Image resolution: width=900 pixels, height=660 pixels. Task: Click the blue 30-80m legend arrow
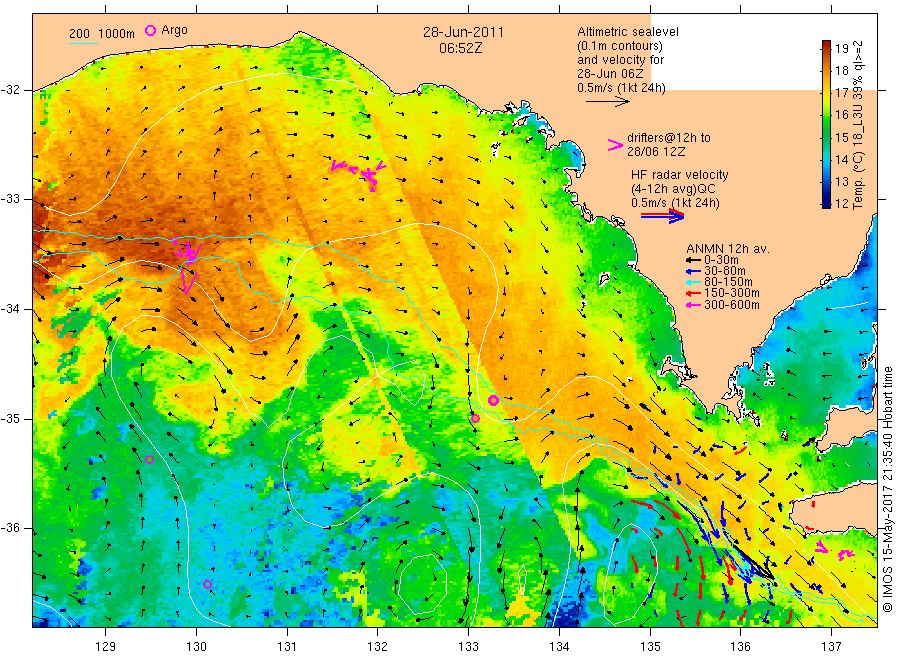[x=693, y=271]
